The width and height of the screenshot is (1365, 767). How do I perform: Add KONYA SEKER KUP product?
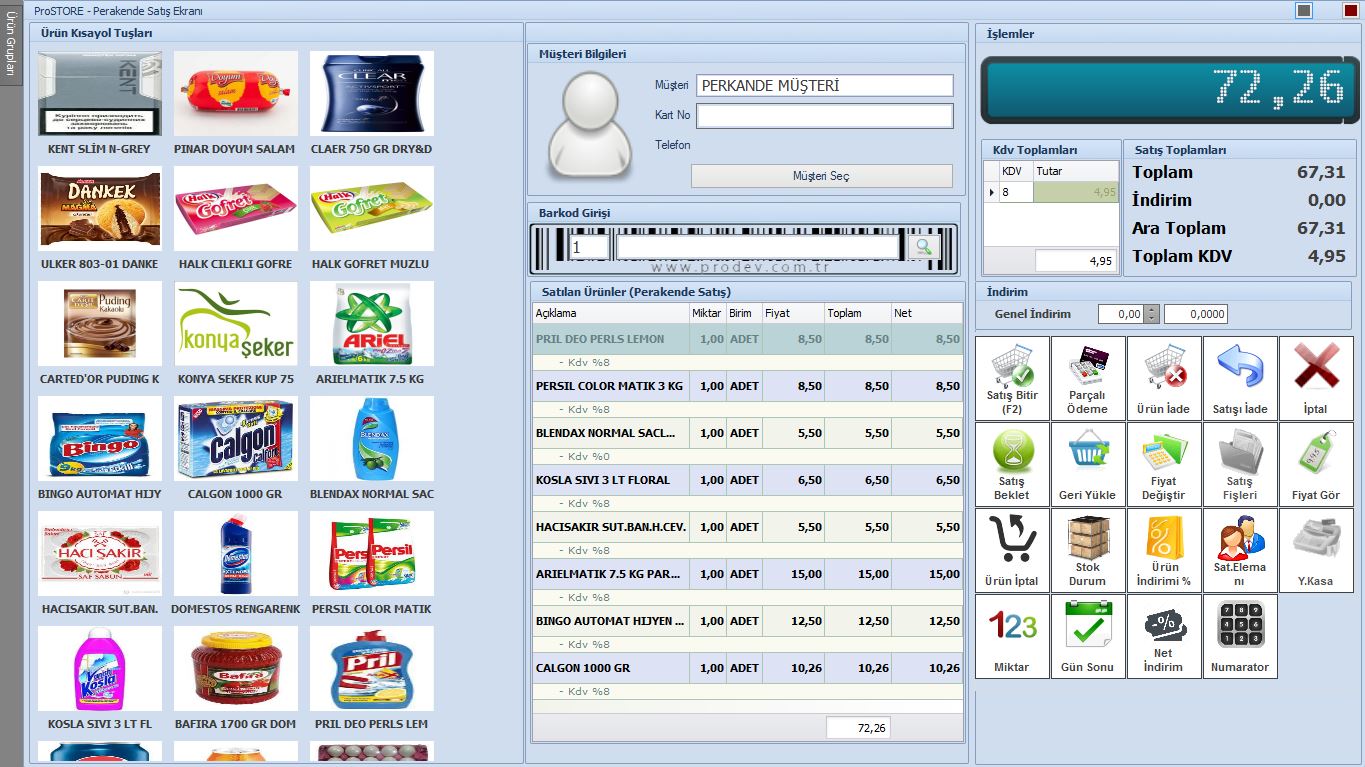[235, 334]
